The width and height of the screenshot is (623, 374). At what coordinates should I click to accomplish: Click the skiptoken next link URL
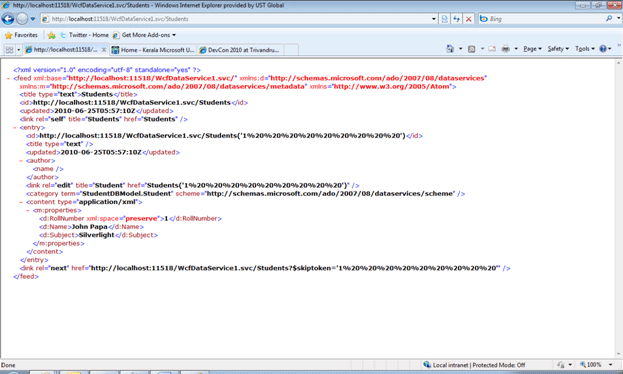coord(294,268)
